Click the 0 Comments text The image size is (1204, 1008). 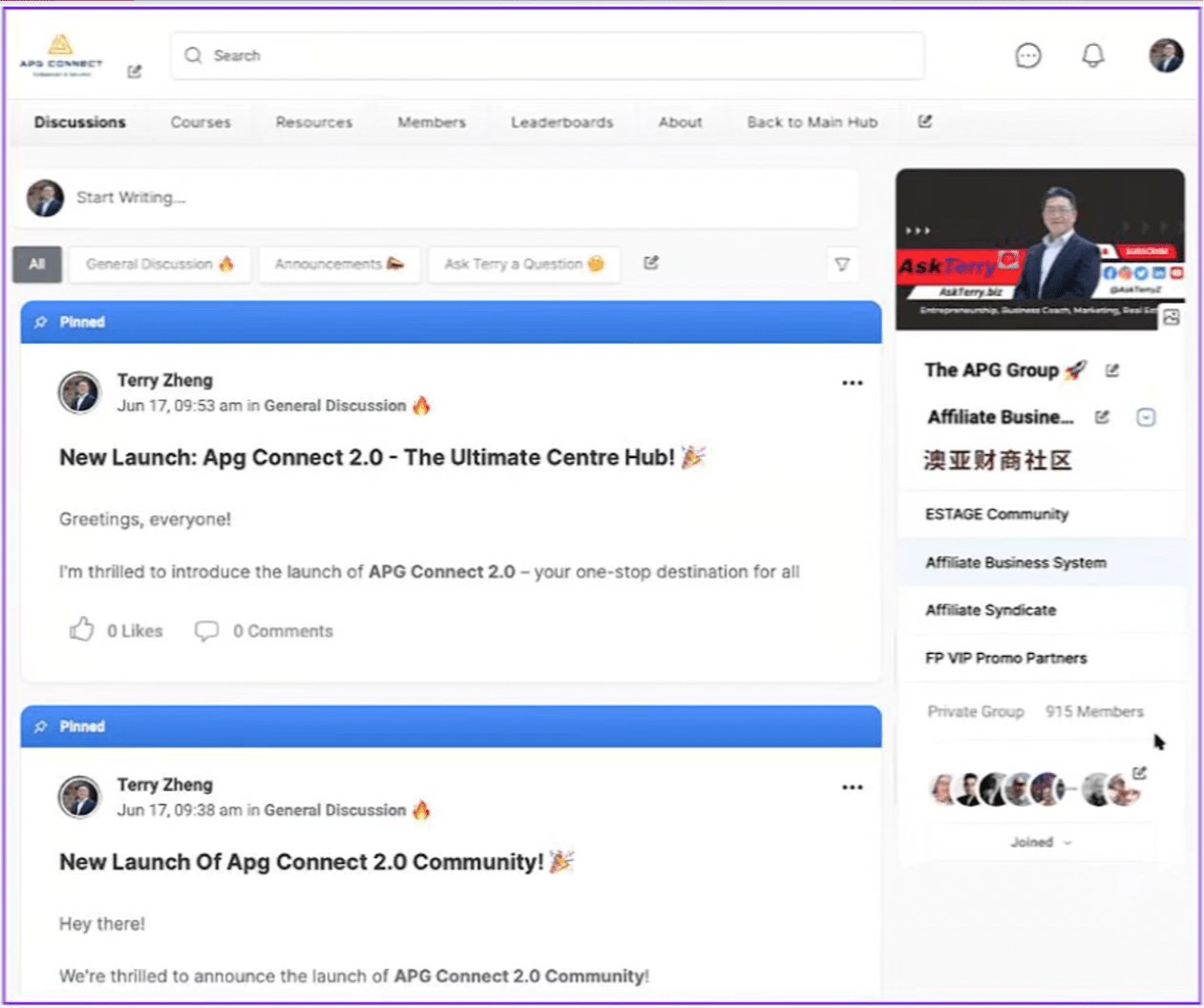tap(283, 631)
